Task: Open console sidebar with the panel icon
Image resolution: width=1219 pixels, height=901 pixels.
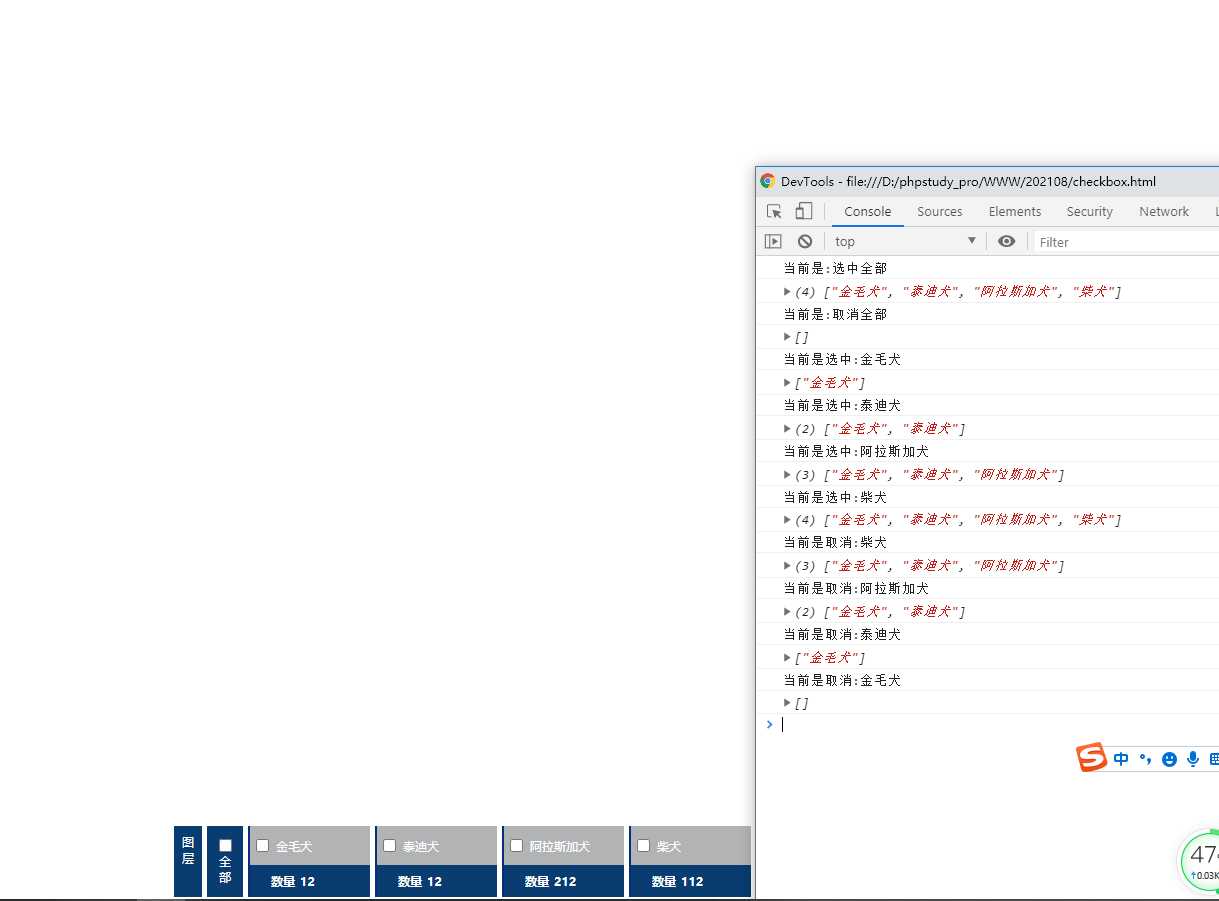Action: point(772,241)
